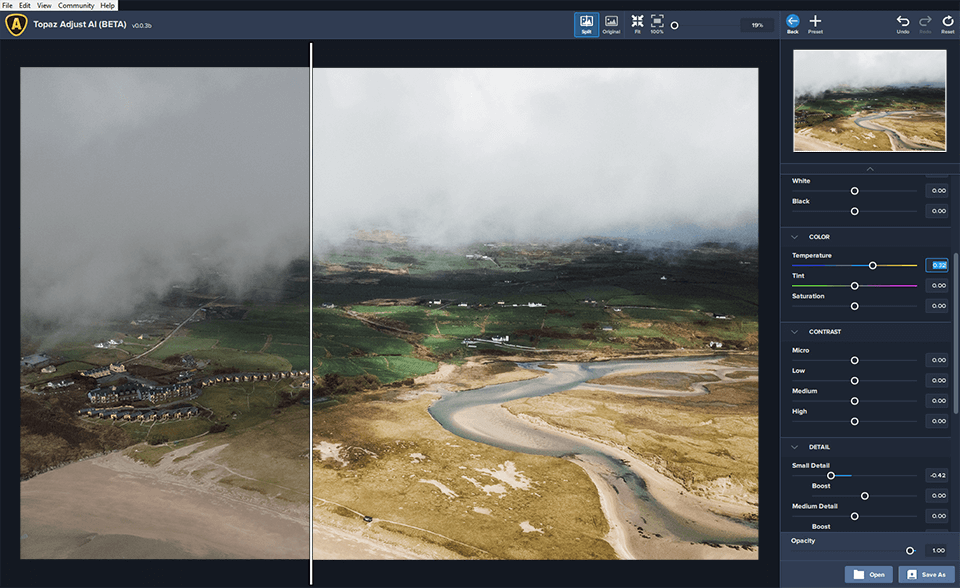The height and width of the screenshot is (588, 960).
Task: Click the Back navigation icon
Action: coord(791,22)
